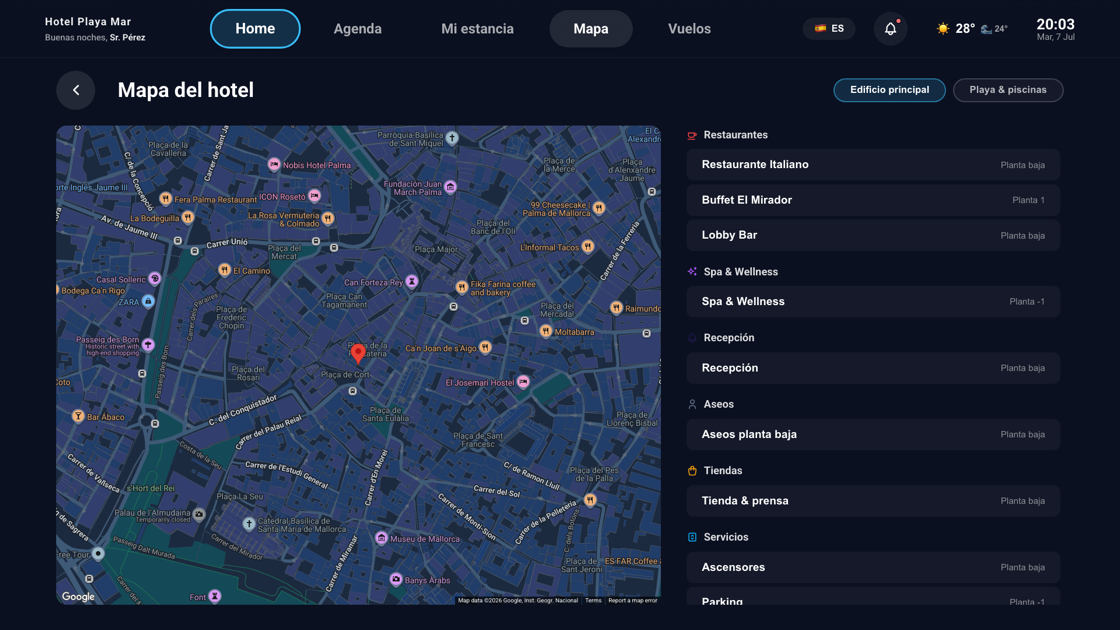This screenshot has width=1120, height=630.
Task: Open Terms link on the map
Action: click(x=593, y=601)
